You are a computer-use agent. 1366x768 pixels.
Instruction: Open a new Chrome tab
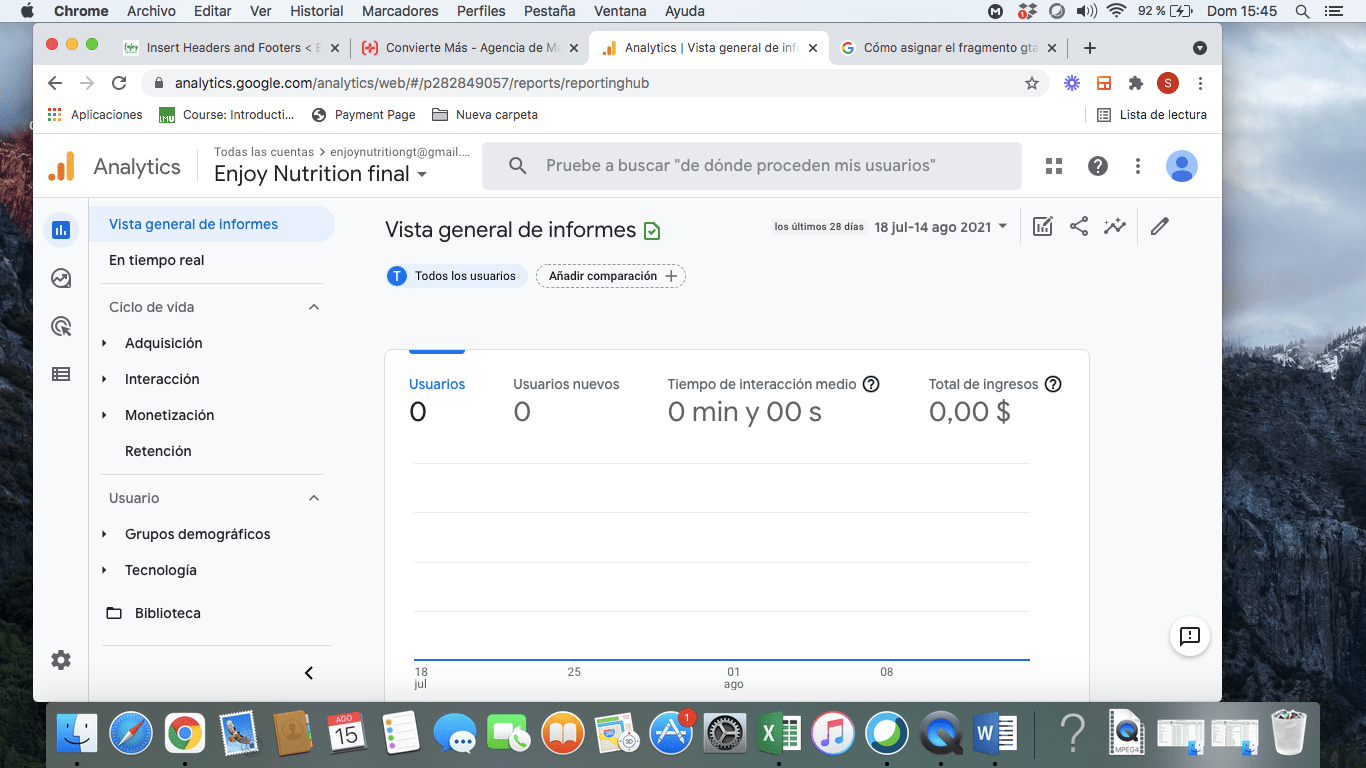(x=1090, y=48)
